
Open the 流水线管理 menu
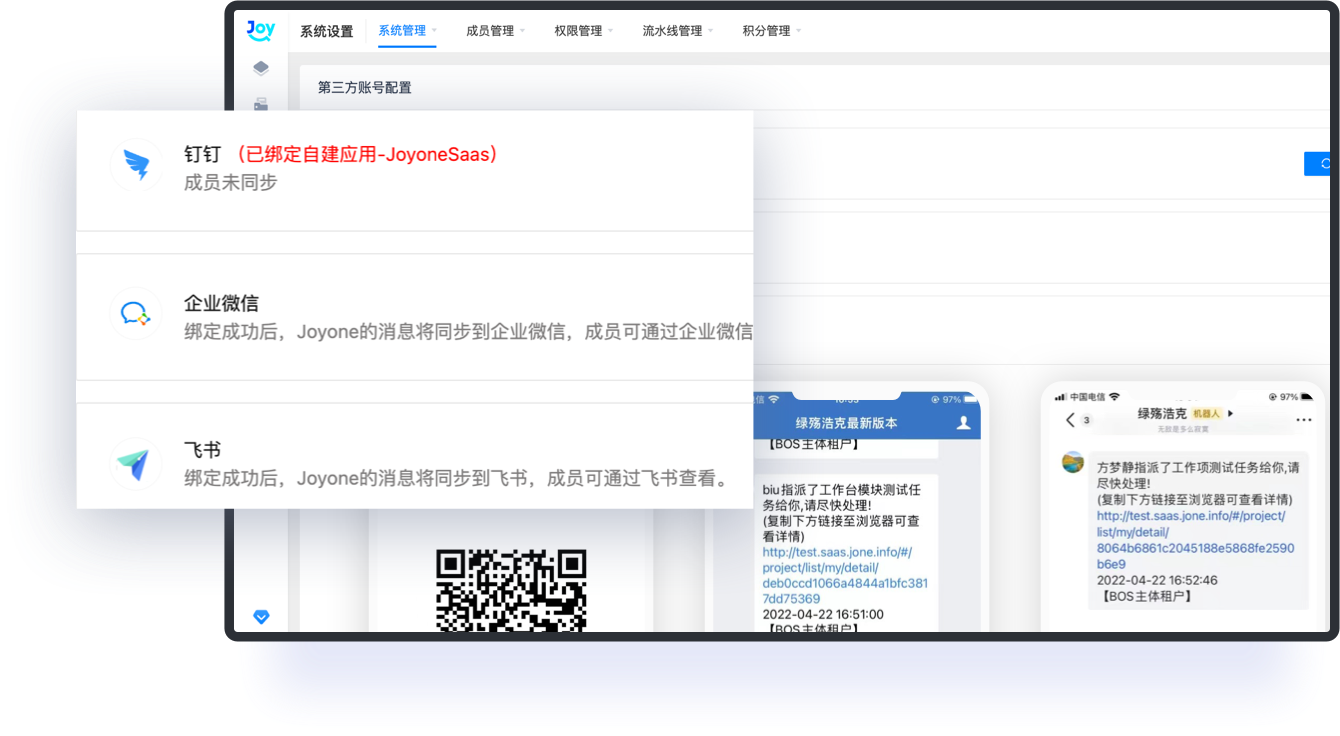click(672, 31)
